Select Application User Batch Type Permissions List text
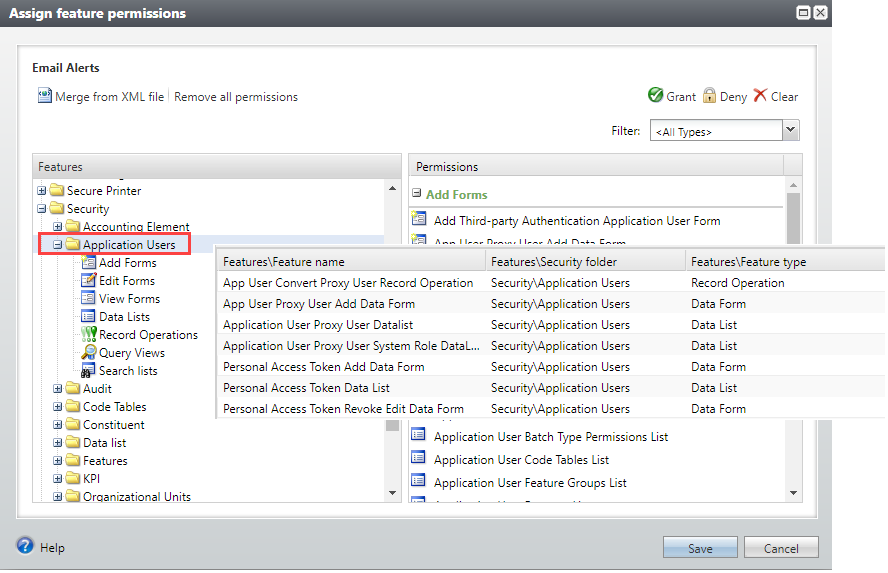The image size is (888, 573). click(550, 437)
